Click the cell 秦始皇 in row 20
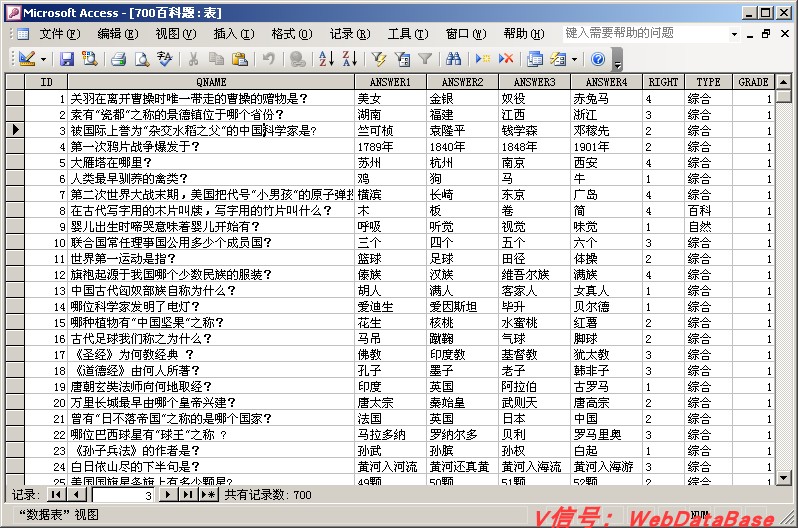 click(x=463, y=403)
